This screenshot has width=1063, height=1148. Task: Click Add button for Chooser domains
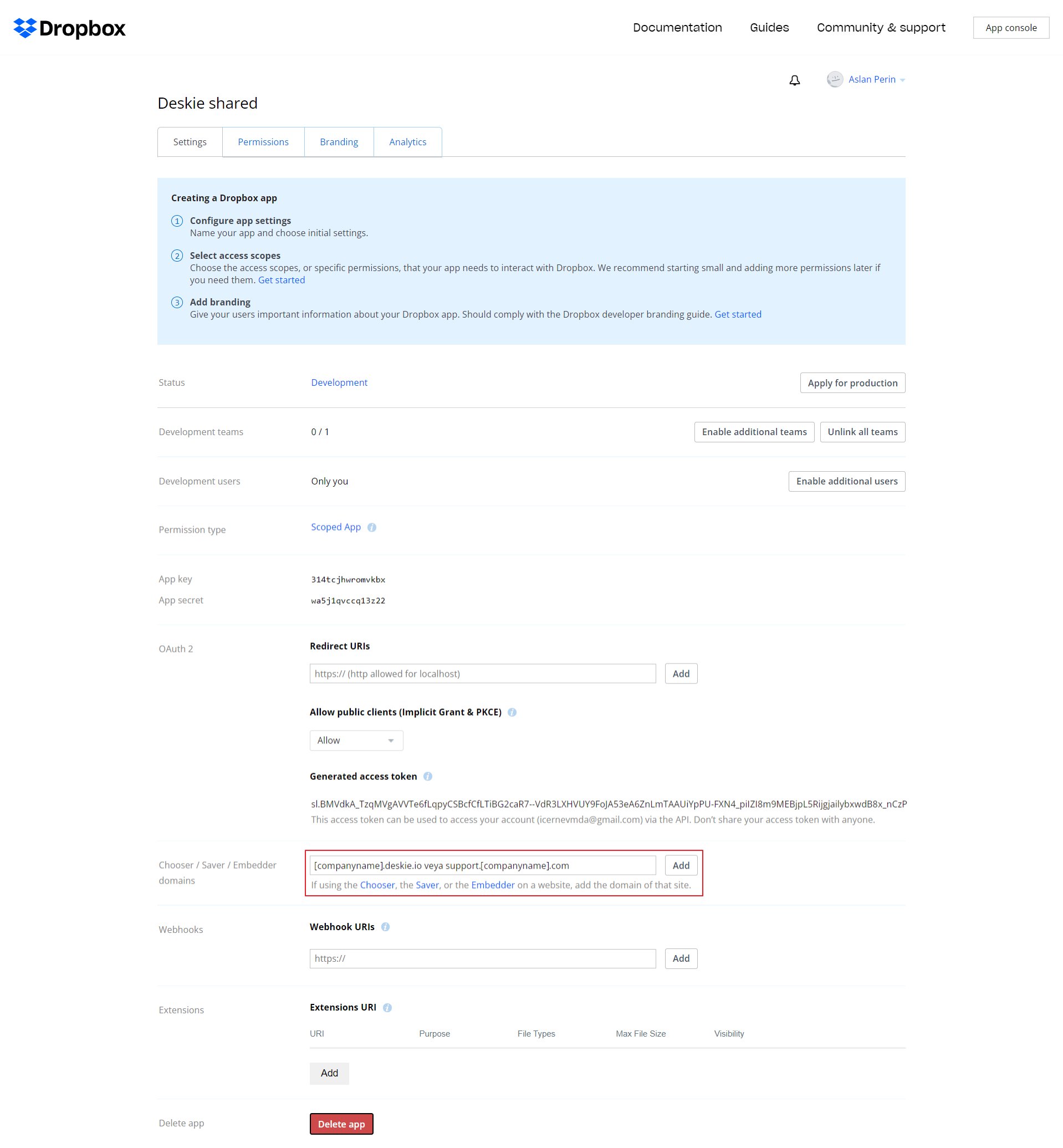(x=681, y=865)
